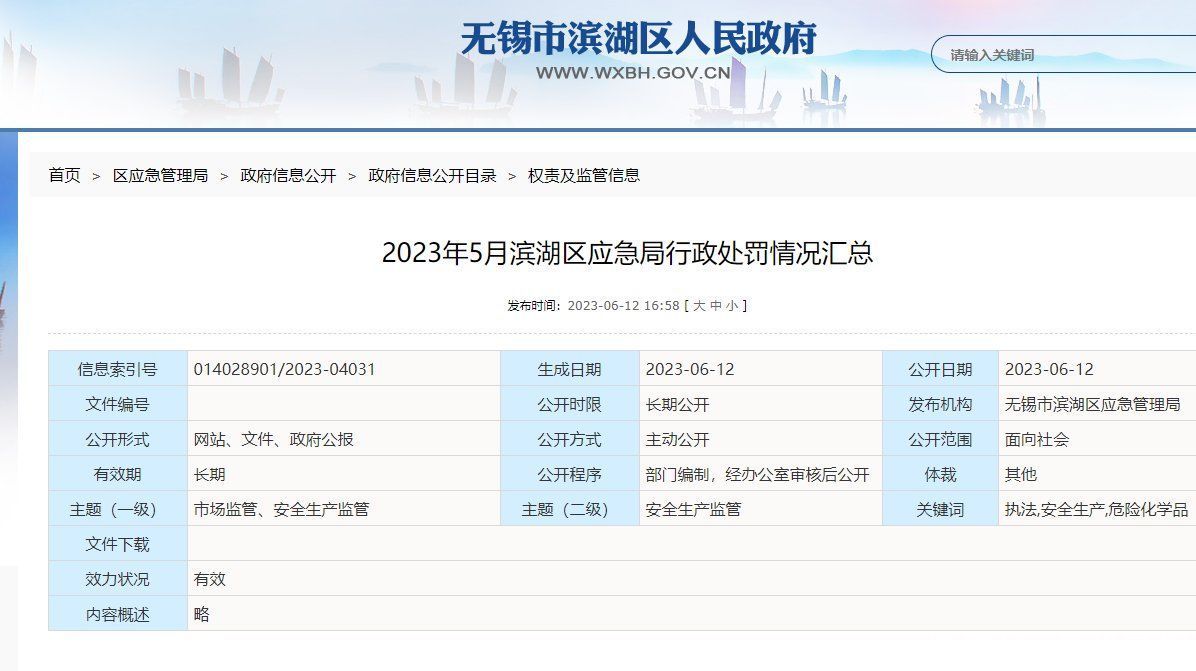
Task: Click the 文件下载 label cell
Action: 117,544
